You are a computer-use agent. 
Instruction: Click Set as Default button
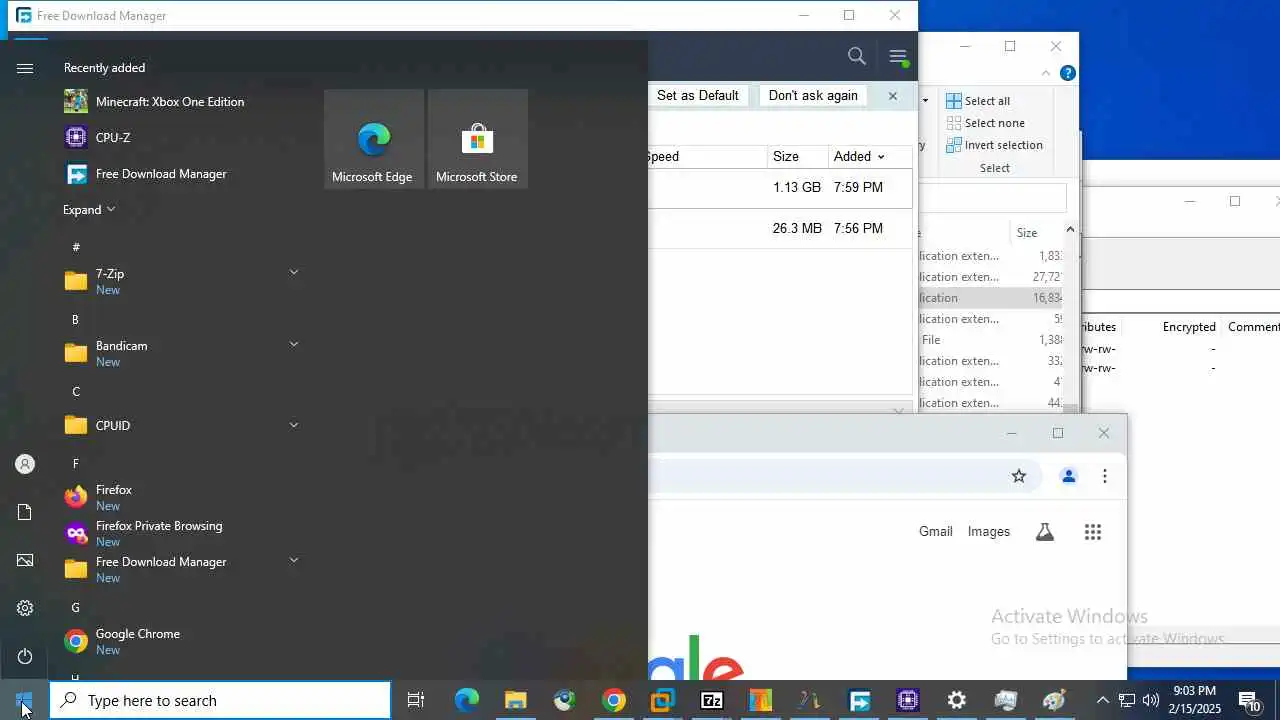698,96
